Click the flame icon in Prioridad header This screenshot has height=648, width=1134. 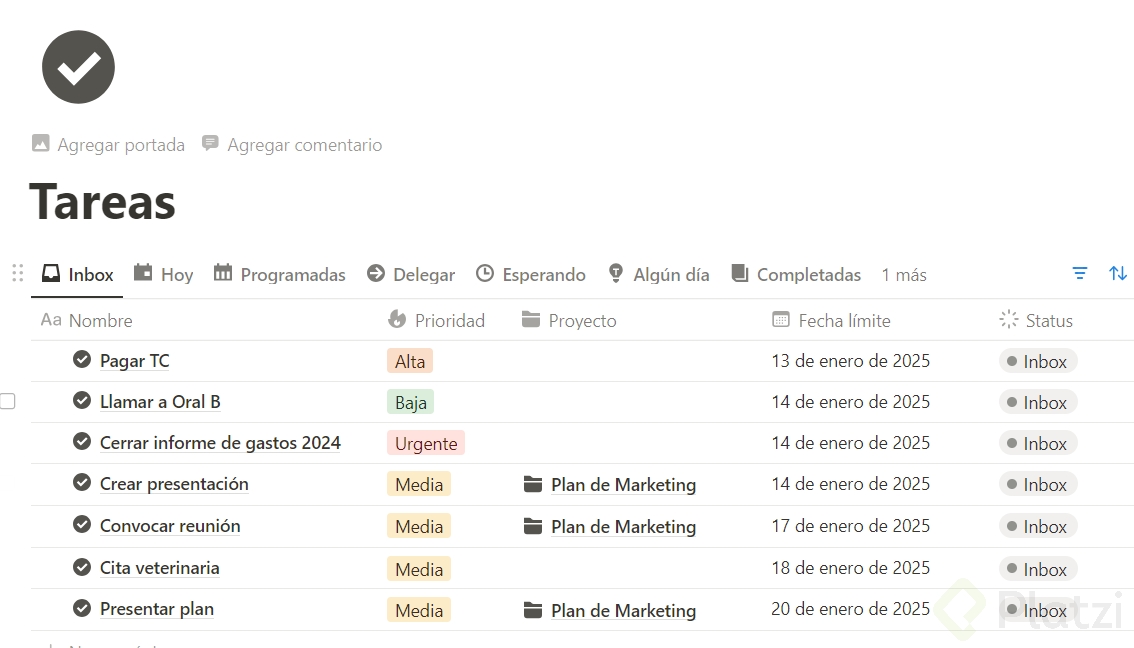click(x=397, y=320)
